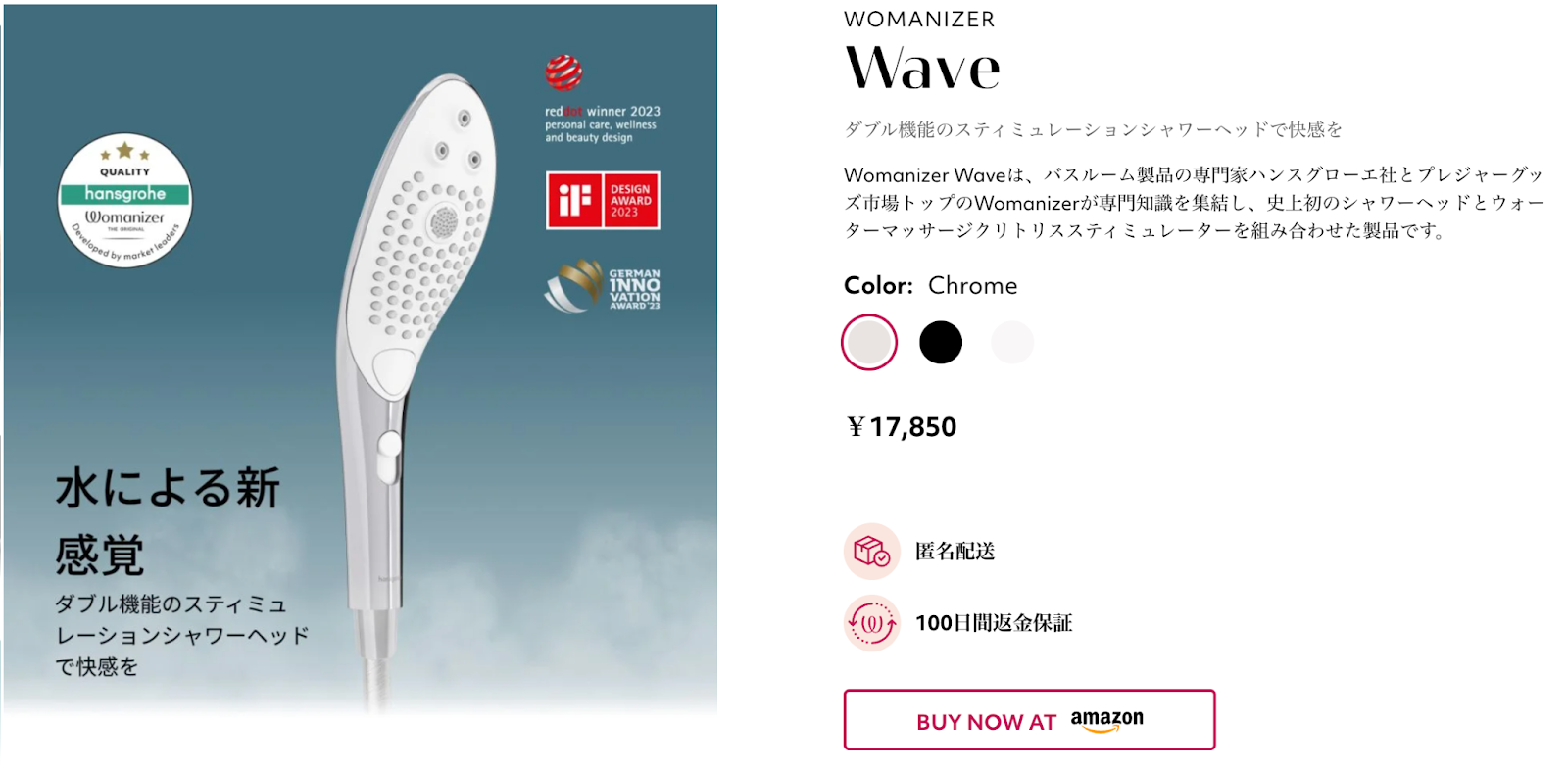This screenshot has height=772, width=1568.
Task: Click the WOMANIZER brand name above Wave
Action: (x=919, y=20)
